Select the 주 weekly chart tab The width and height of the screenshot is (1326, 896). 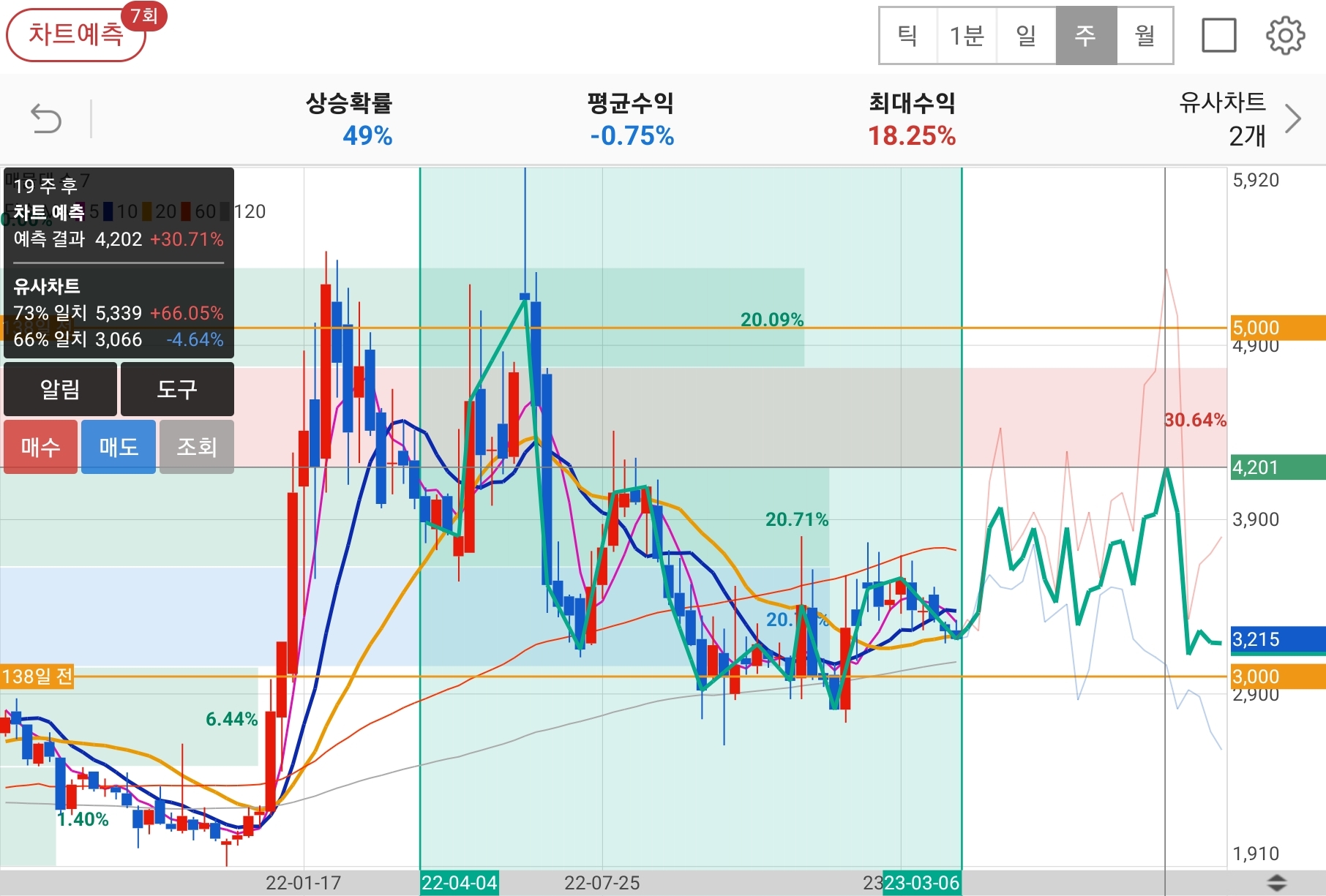(1086, 35)
